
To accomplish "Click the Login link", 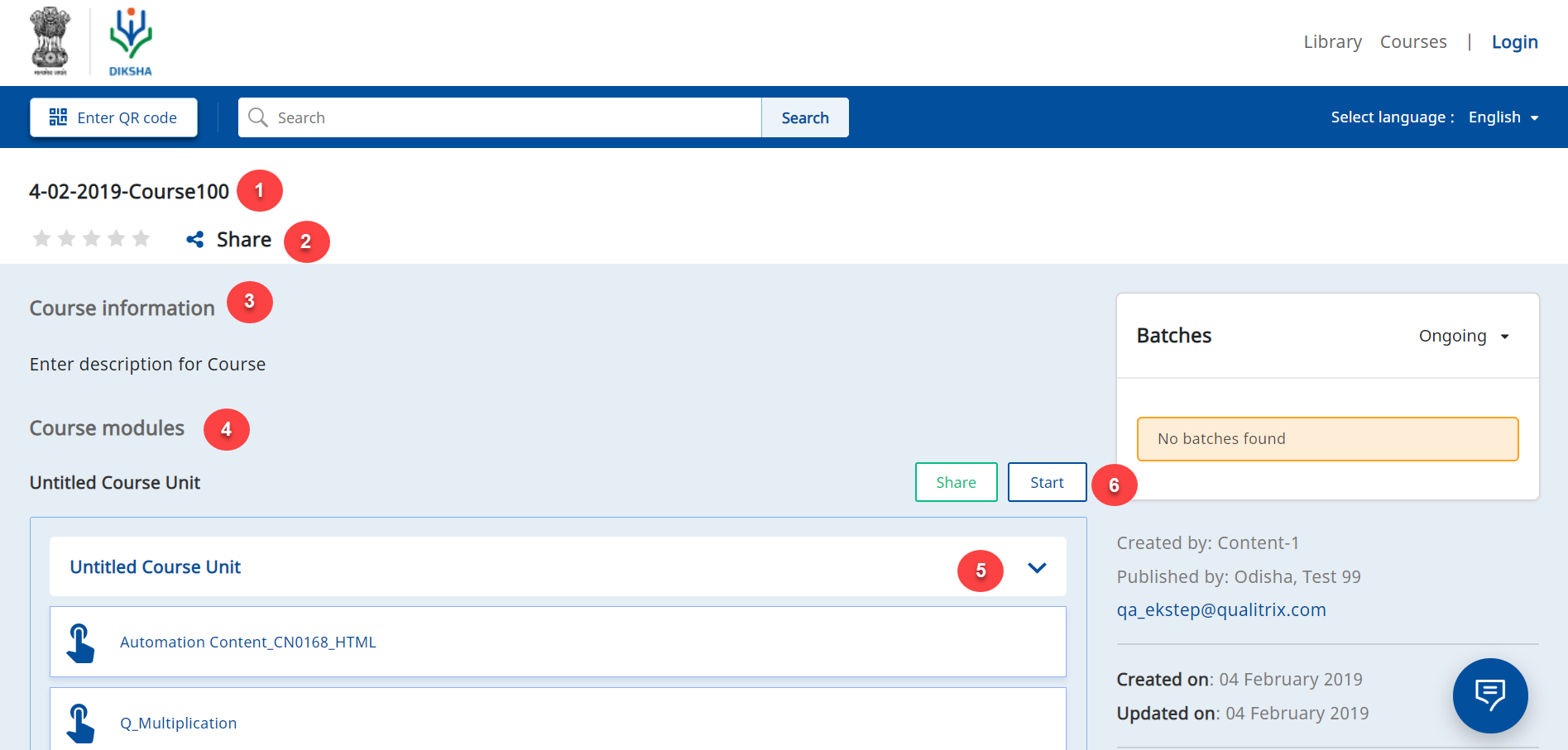I will tap(1514, 42).
